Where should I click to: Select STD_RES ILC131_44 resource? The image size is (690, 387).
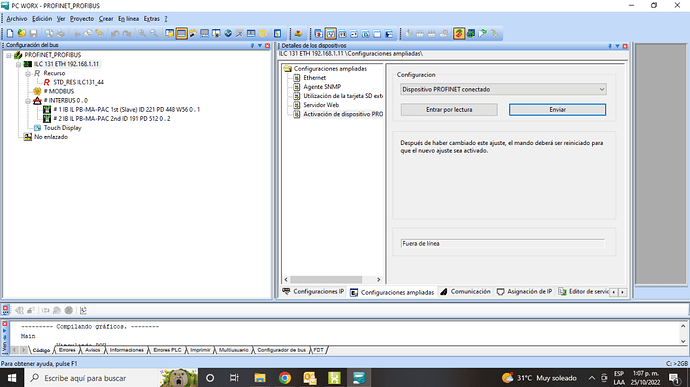coord(78,82)
